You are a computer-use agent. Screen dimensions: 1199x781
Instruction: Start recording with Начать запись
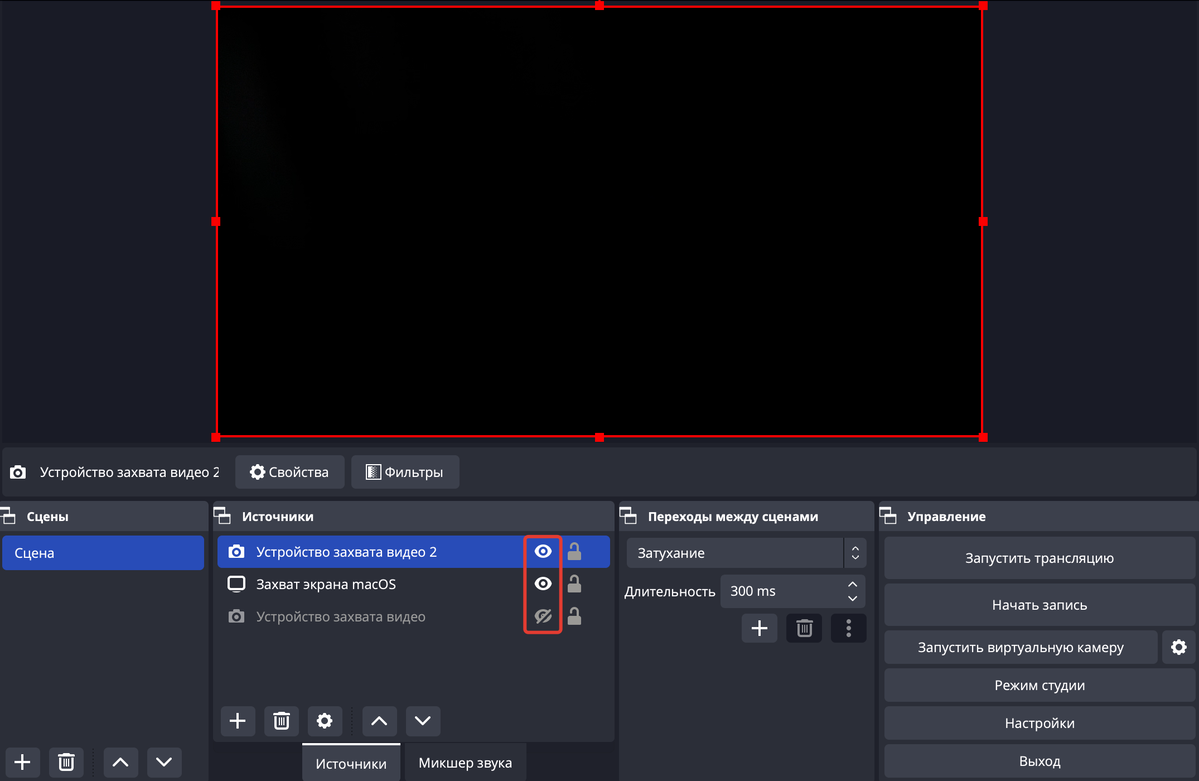coord(1038,604)
